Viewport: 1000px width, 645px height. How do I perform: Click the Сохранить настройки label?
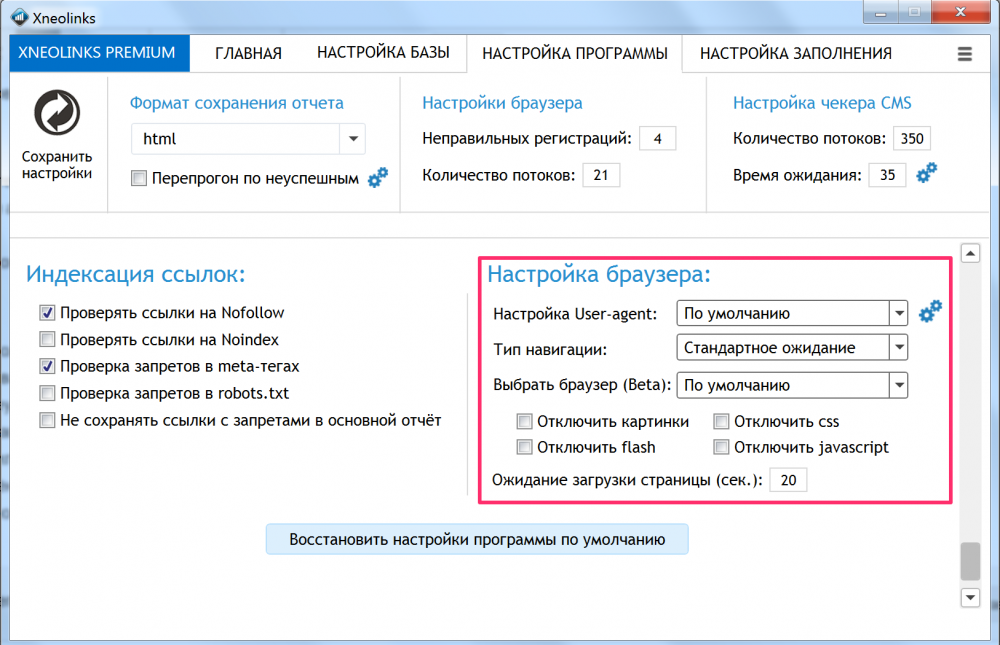coord(57,165)
